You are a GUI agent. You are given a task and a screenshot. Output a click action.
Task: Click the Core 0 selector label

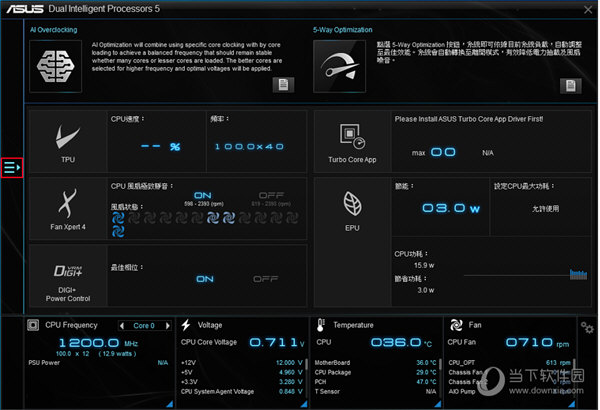click(x=144, y=326)
